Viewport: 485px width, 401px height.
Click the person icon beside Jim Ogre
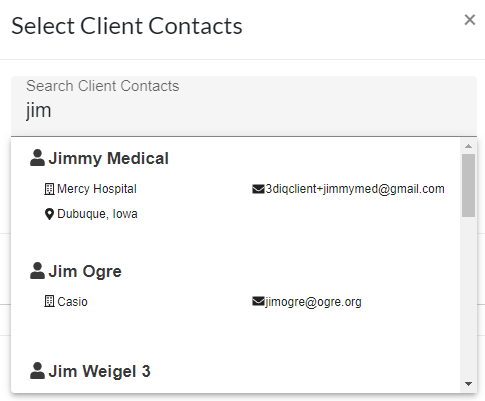click(37, 271)
